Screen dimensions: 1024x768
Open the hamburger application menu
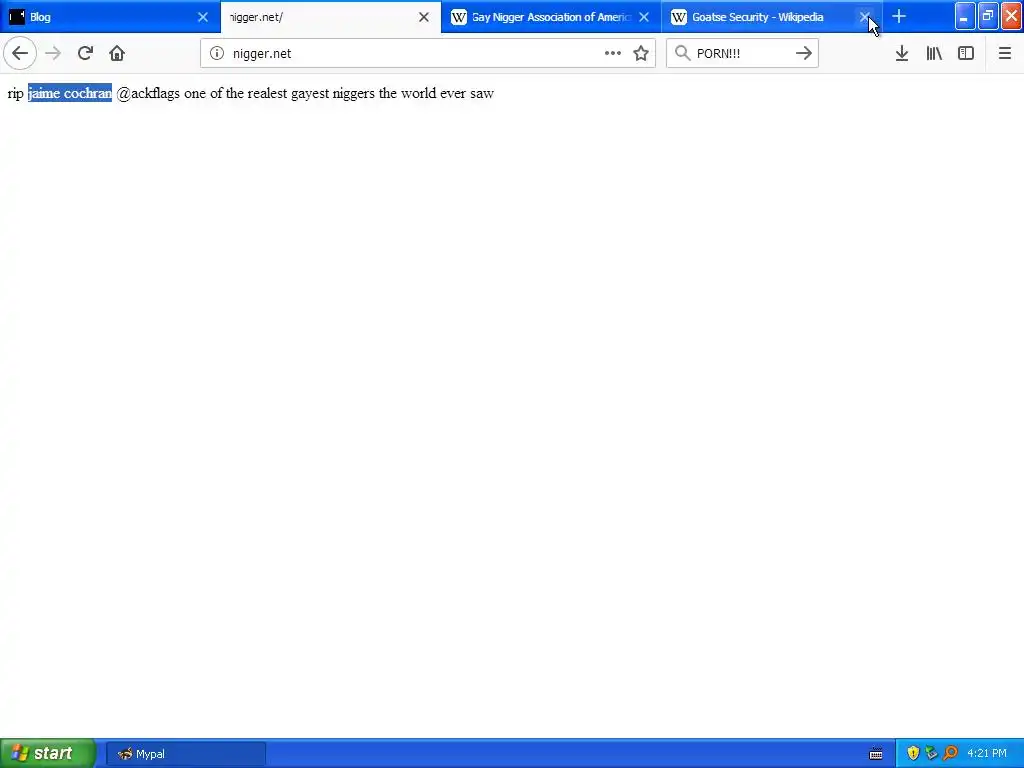point(1004,53)
